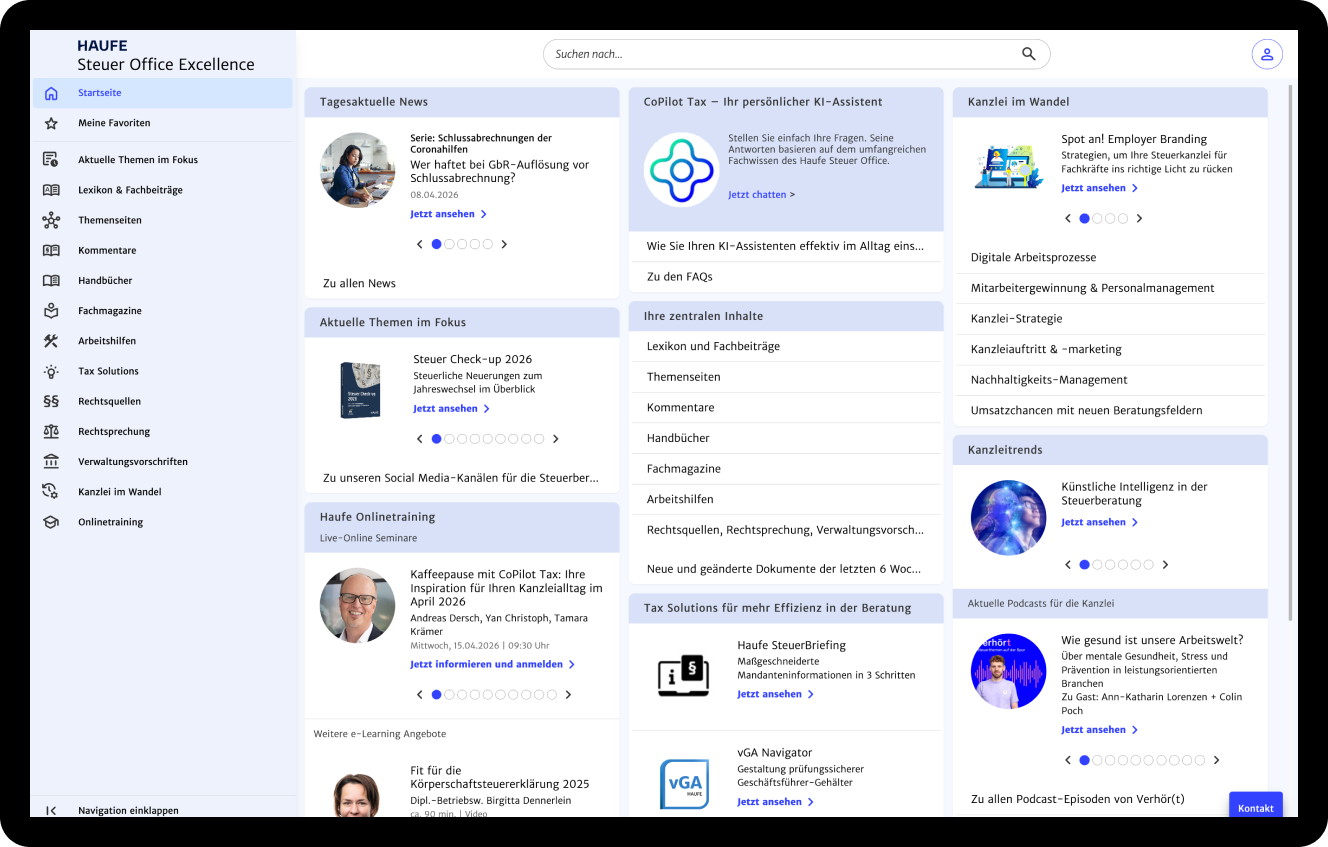Select second slide dot in Haufe Onlinetraining carousel
Viewport: 1328px width, 847px height.
tap(449, 695)
